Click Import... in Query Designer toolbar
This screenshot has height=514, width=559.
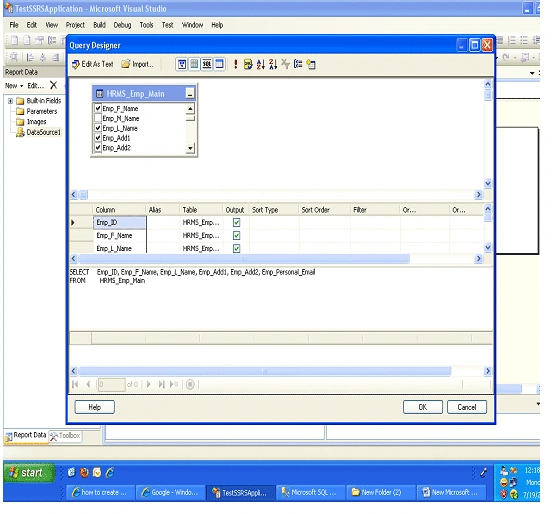[138, 65]
